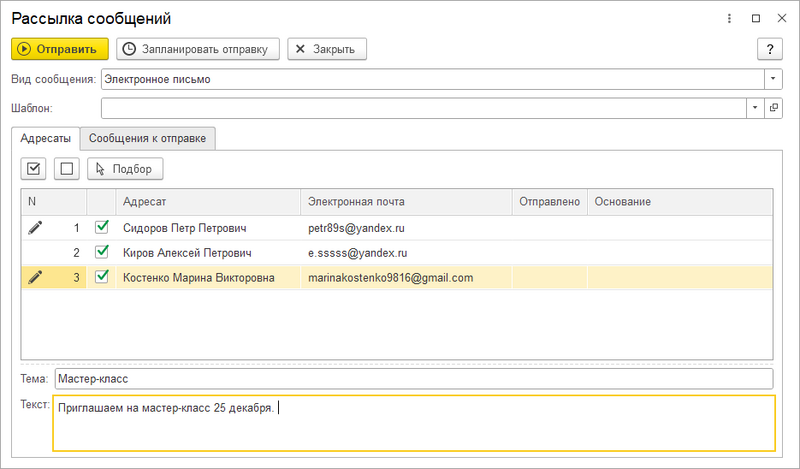Click the Отправлено column header
This screenshot has width=800, height=469.
pyautogui.click(x=549, y=202)
